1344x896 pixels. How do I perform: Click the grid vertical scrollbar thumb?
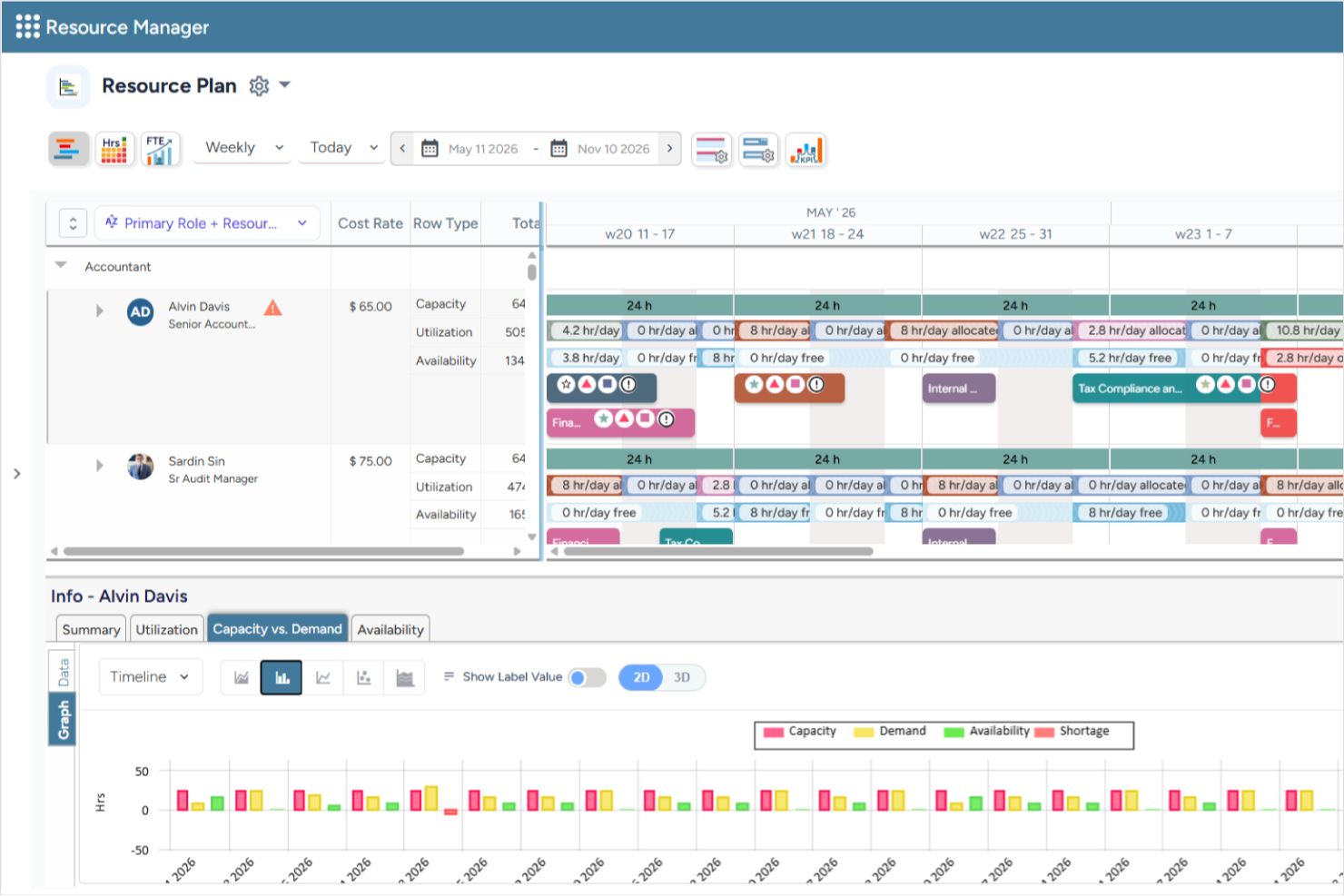531,272
